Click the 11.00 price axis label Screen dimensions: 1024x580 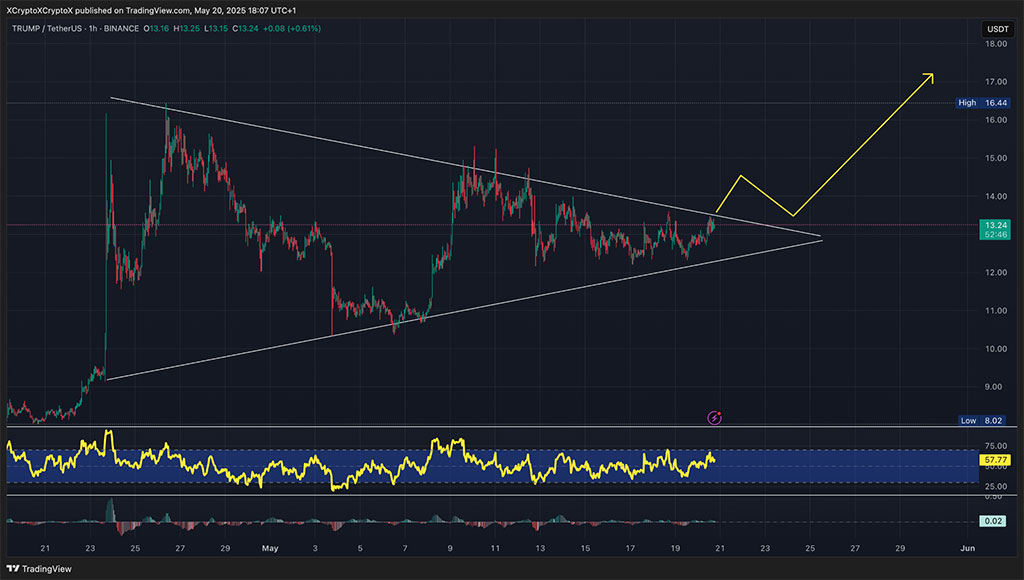[x=996, y=310]
